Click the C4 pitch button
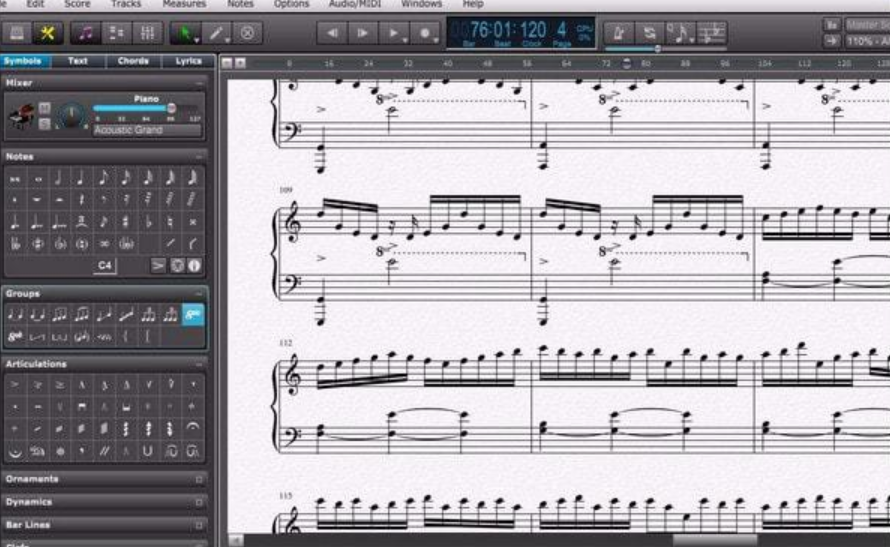 105,266
